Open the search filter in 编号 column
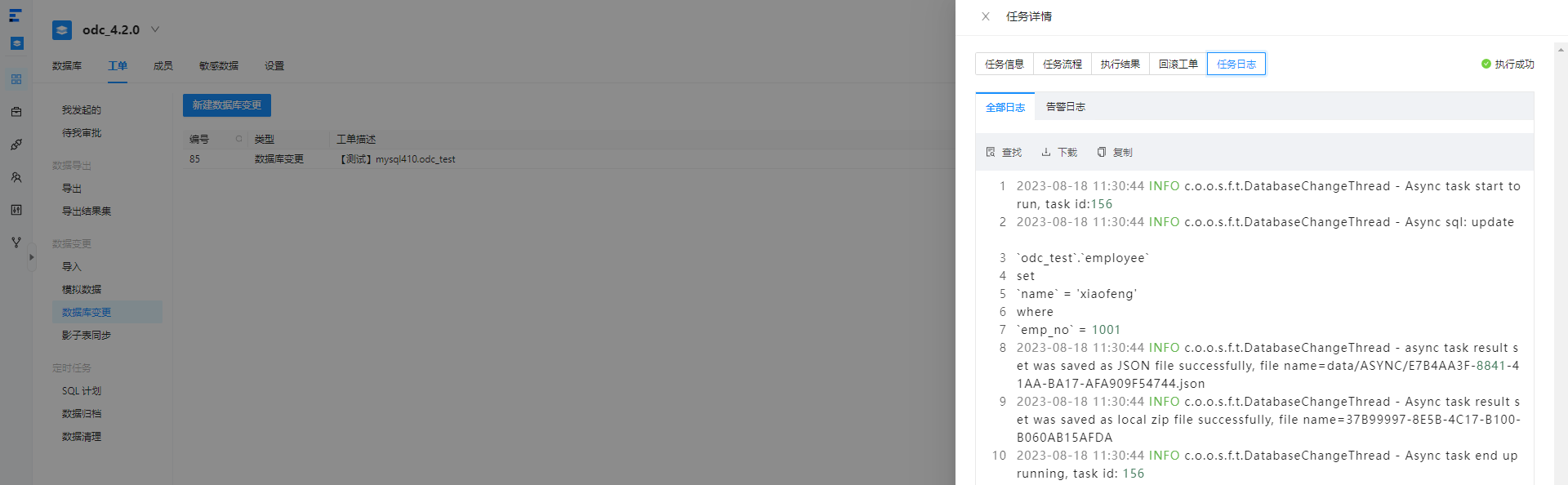The image size is (1568, 485). click(x=239, y=139)
